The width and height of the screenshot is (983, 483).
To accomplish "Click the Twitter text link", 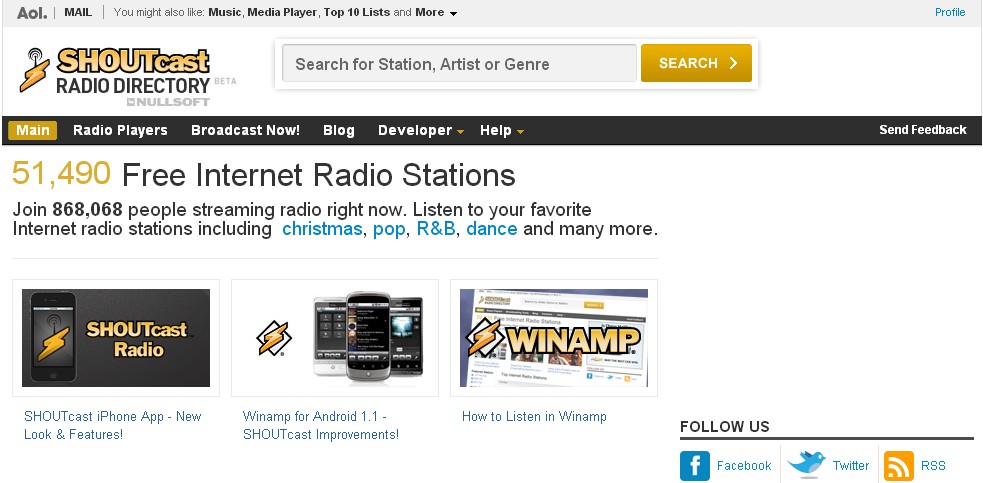I will coord(851,465).
